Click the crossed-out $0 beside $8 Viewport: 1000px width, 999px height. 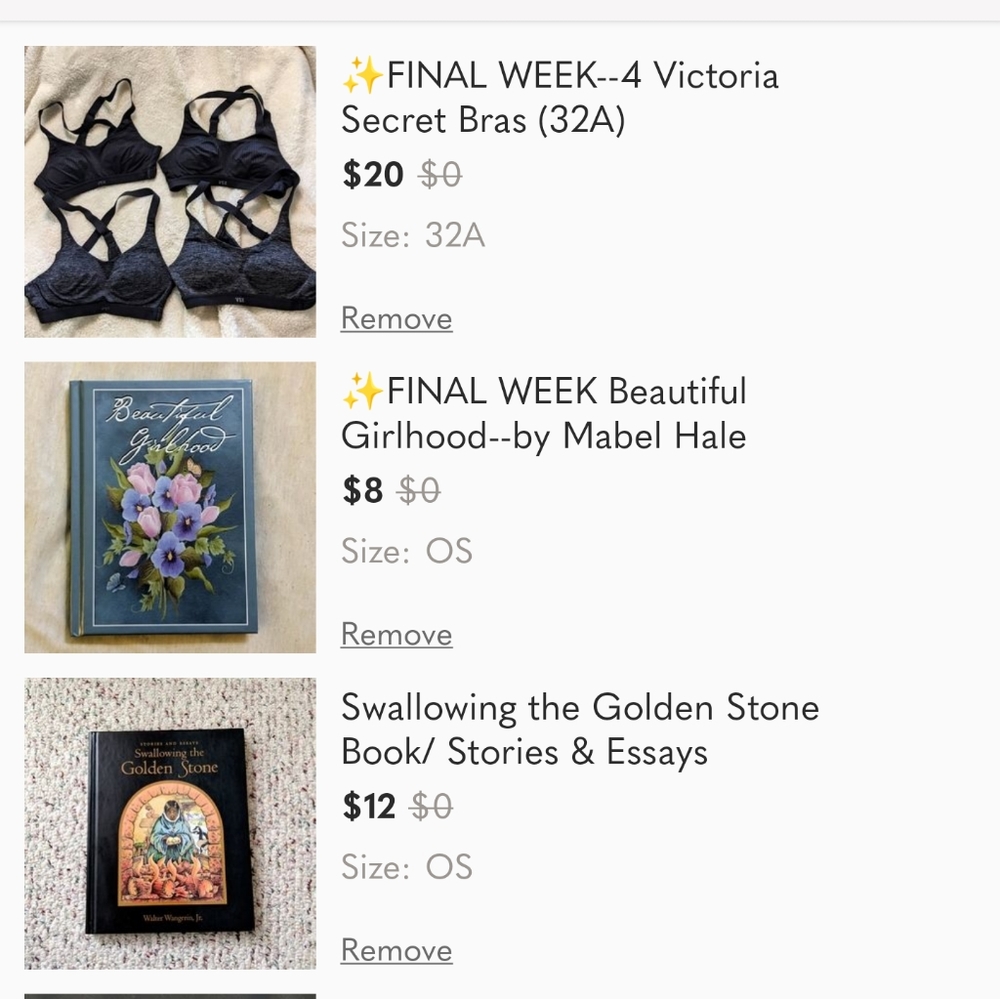[419, 491]
